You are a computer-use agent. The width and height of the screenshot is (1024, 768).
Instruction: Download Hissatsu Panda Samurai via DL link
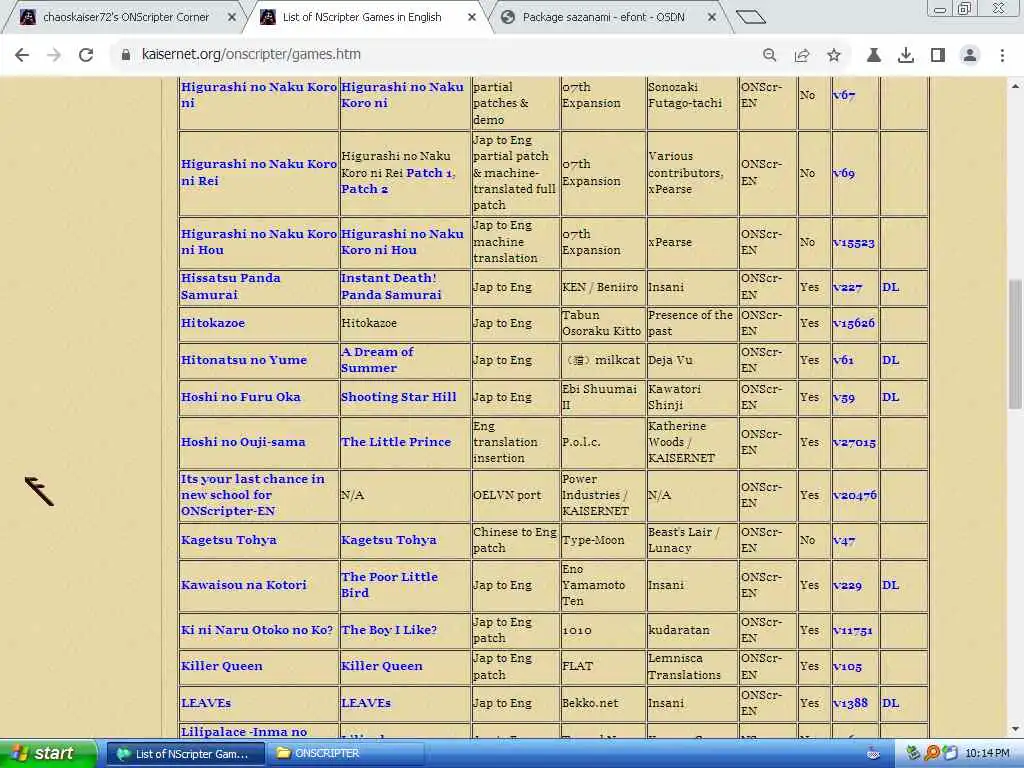click(x=890, y=287)
